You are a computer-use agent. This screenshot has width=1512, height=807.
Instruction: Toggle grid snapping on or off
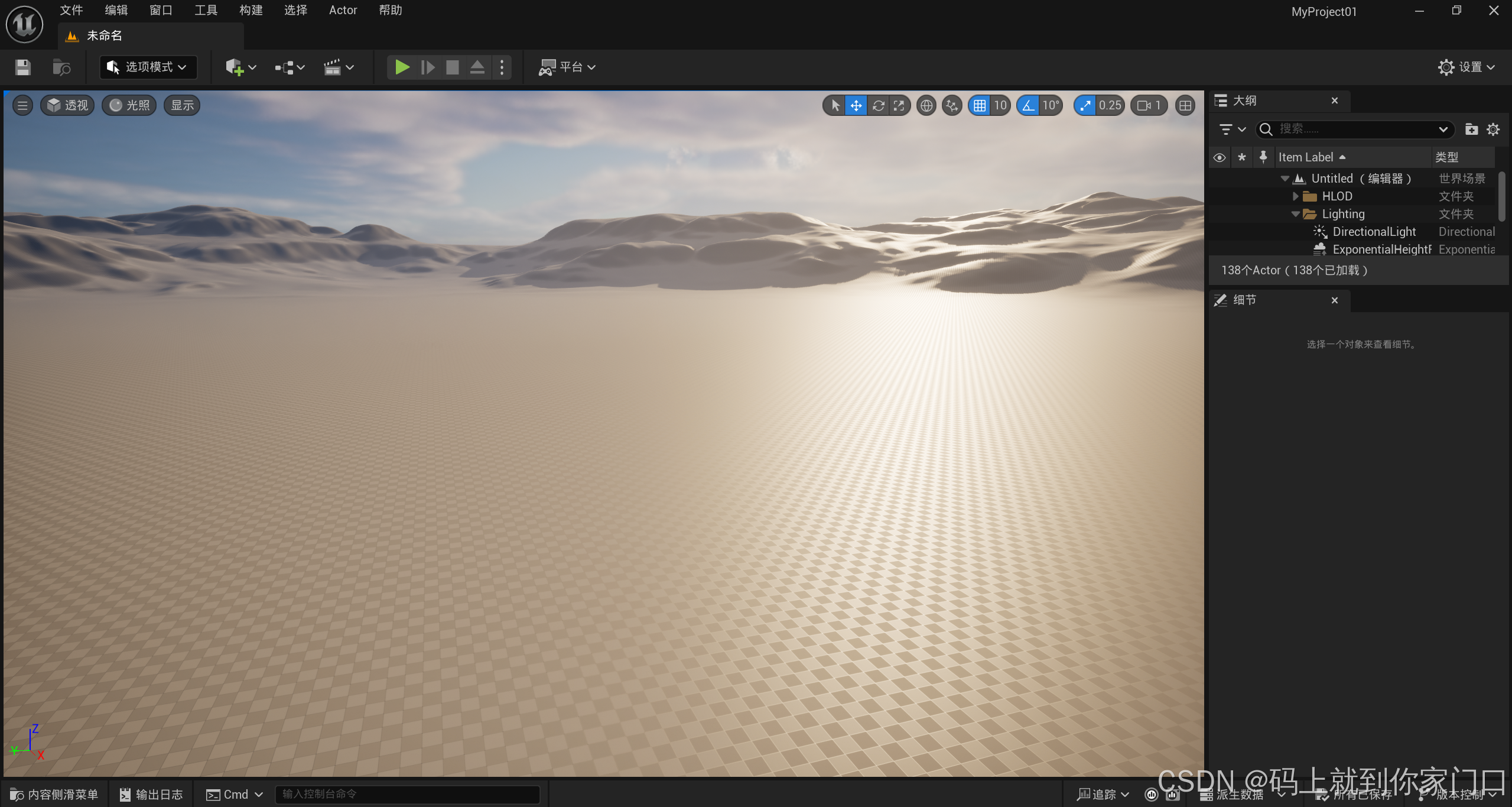[979, 105]
